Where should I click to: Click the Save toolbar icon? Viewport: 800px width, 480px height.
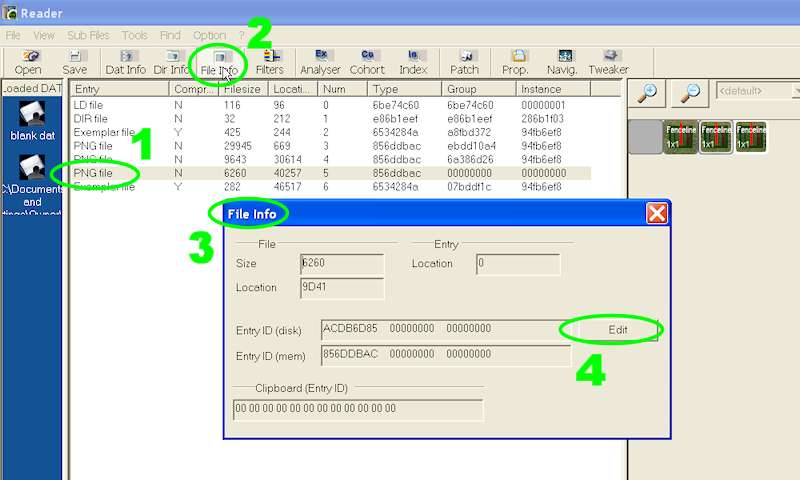(x=74, y=62)
